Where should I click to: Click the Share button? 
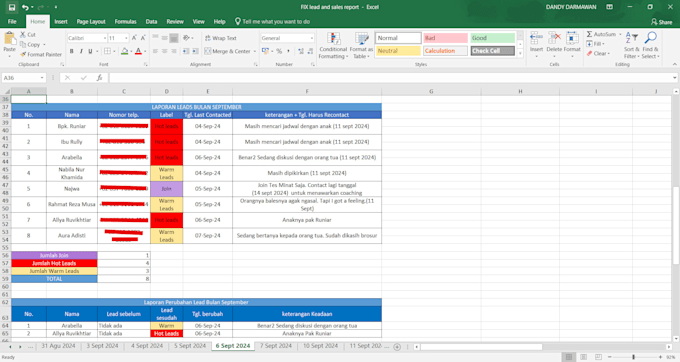(x=661, y=22)
